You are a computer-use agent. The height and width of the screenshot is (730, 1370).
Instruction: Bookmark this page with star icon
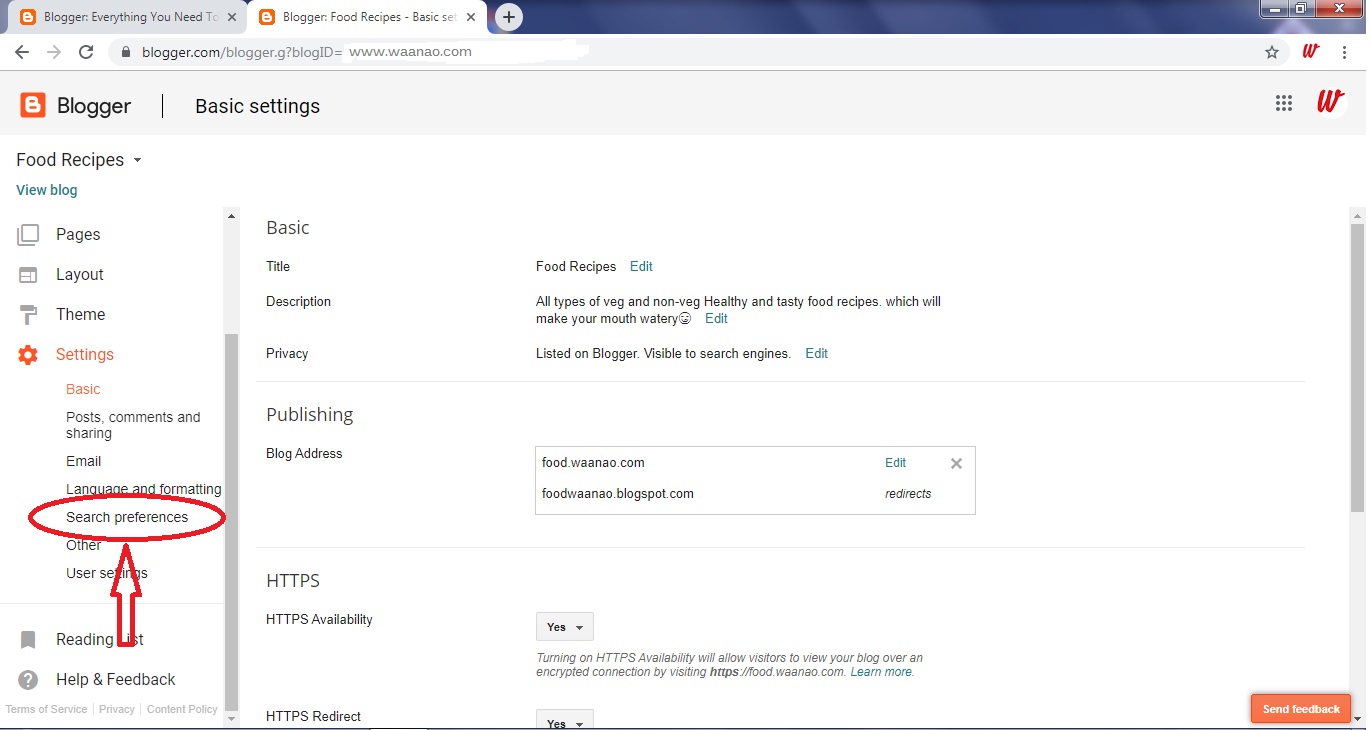point(1272,52)
